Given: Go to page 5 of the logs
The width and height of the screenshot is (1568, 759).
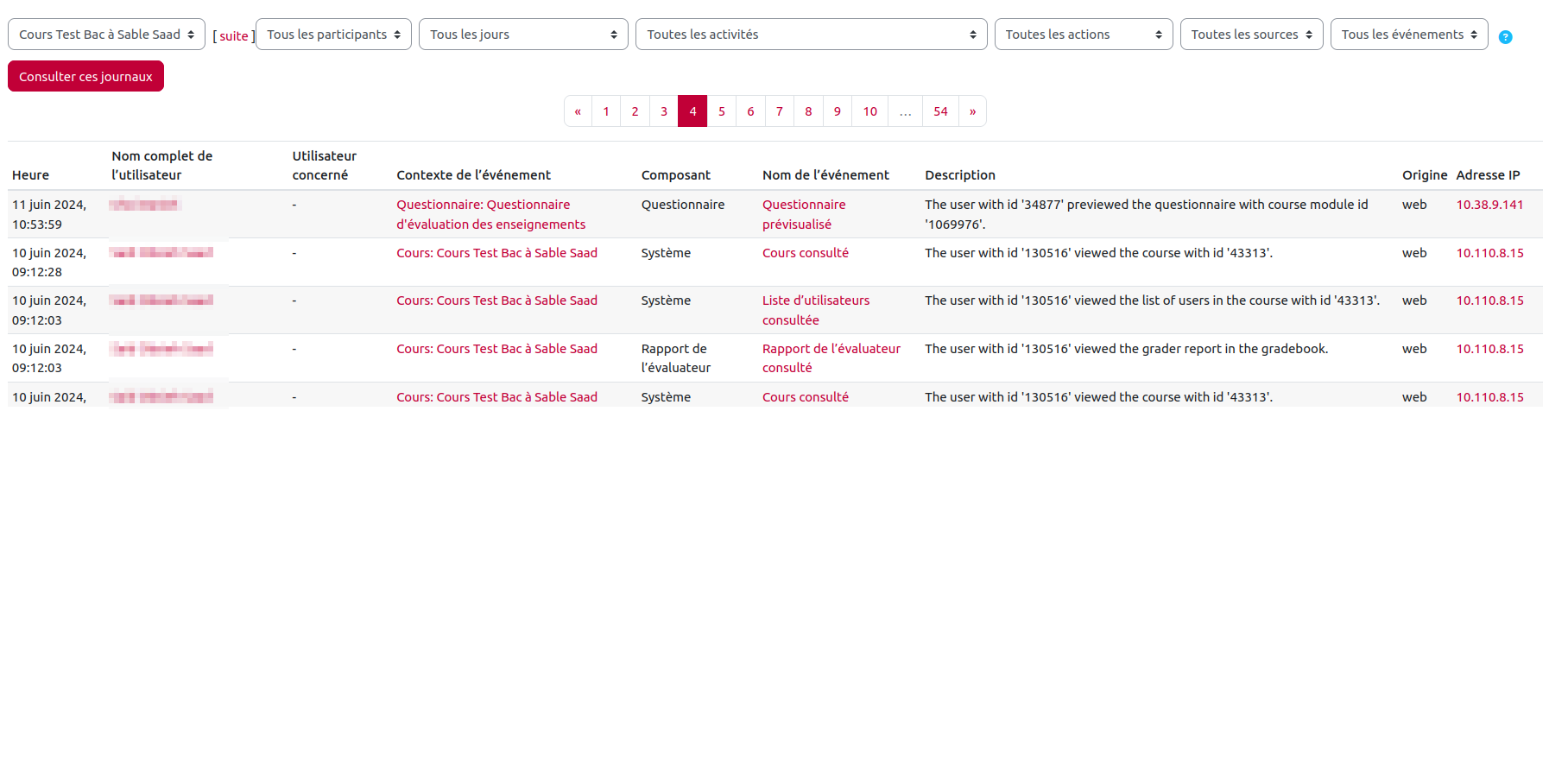Looking at the screenshot, I should (x=722, y=111).
